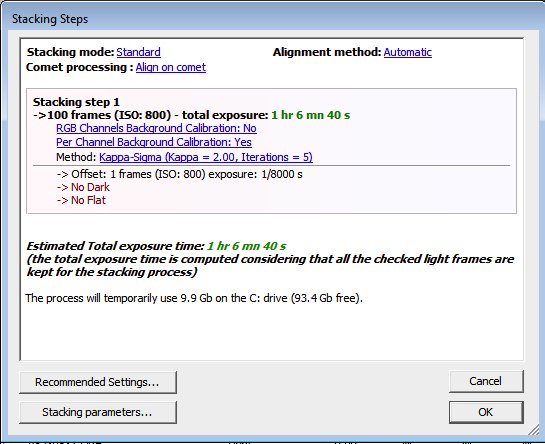The height and width of the screenshot is (444, 545).
Task: Confirm stacking with the OK button
Action: [x=486, y=412]
